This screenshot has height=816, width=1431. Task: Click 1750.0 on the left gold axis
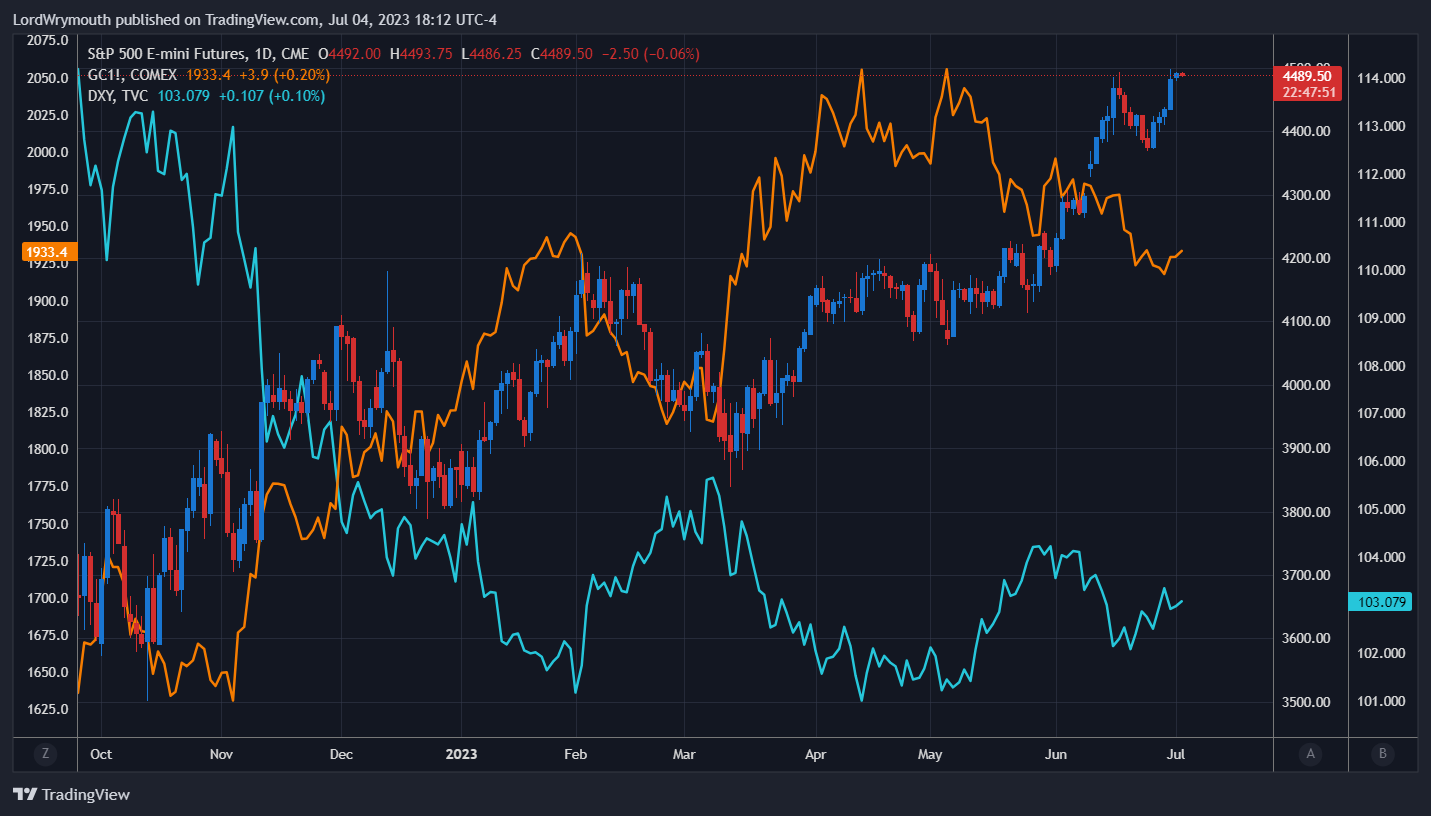coord(48,524)
